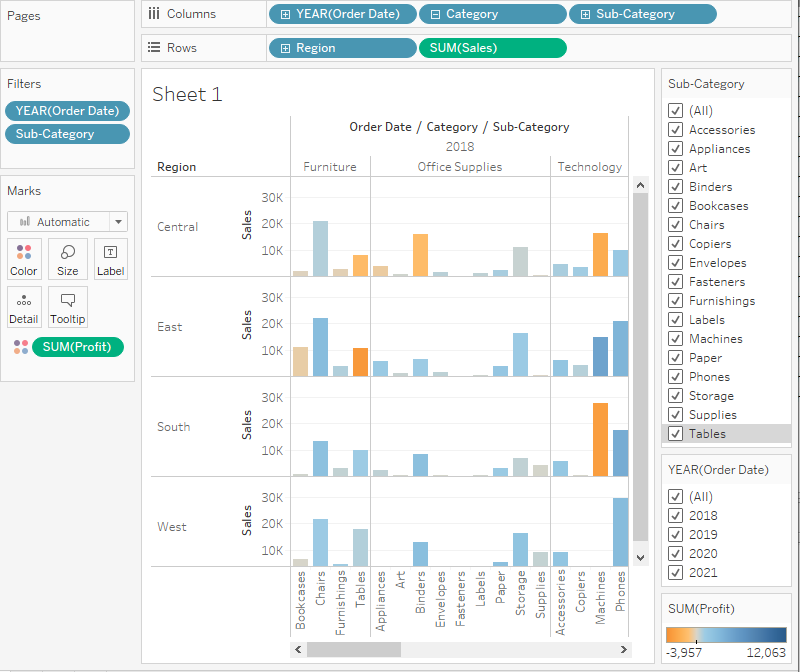Collapse the Category column pill minus icon
800x672 pixels.
(435, 14)
